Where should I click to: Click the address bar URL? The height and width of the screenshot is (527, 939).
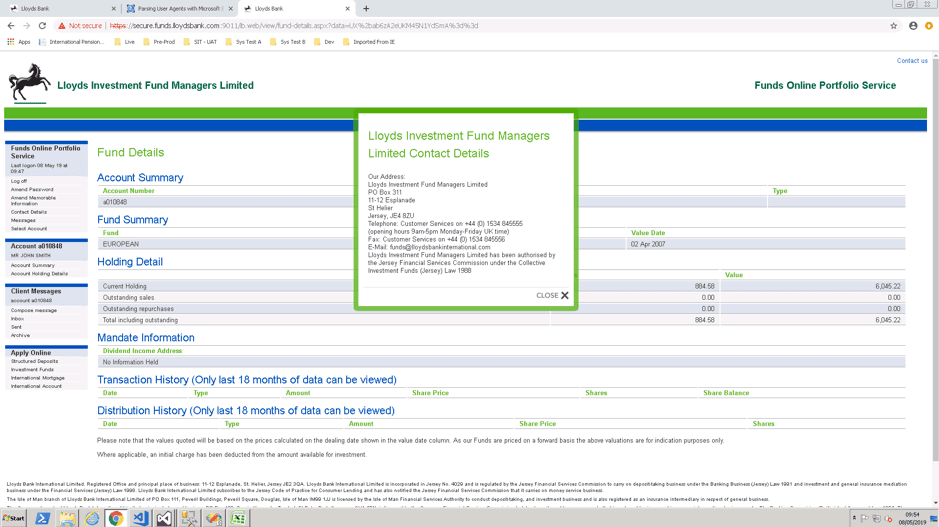click(293, 26)
